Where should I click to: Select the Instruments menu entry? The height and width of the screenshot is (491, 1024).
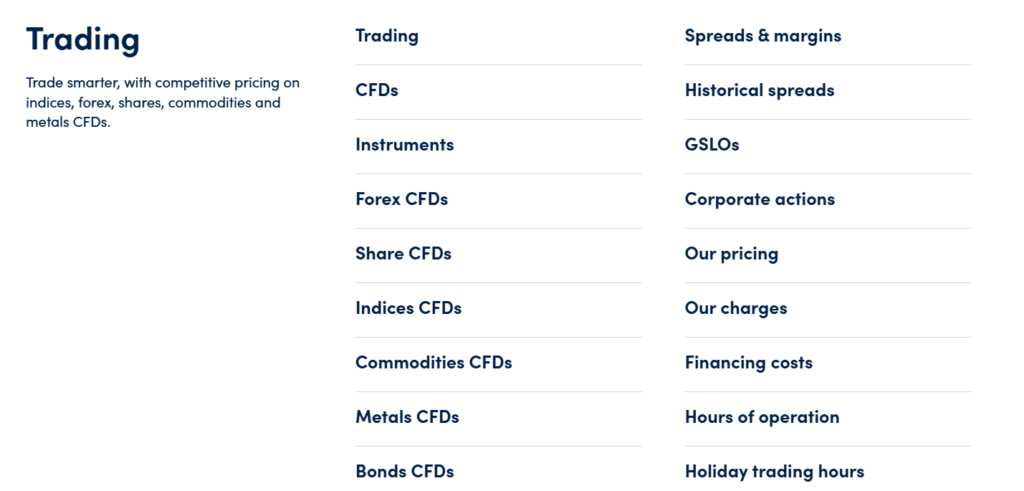[x=404, y=145]
